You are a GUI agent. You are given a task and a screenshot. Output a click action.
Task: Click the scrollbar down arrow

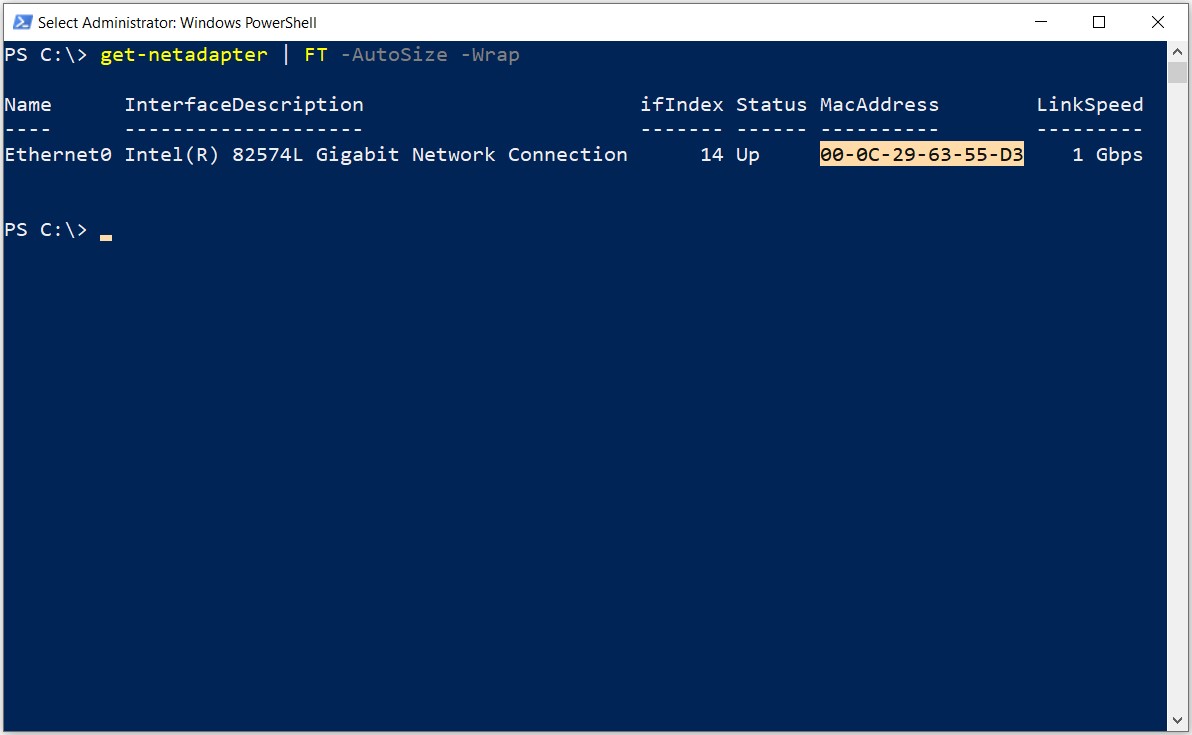pos(1178,720)
